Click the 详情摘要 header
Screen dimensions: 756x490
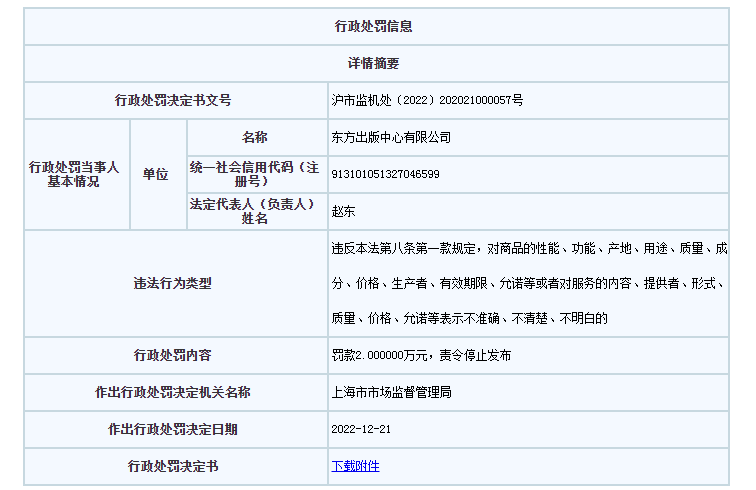tap(374, 63)
